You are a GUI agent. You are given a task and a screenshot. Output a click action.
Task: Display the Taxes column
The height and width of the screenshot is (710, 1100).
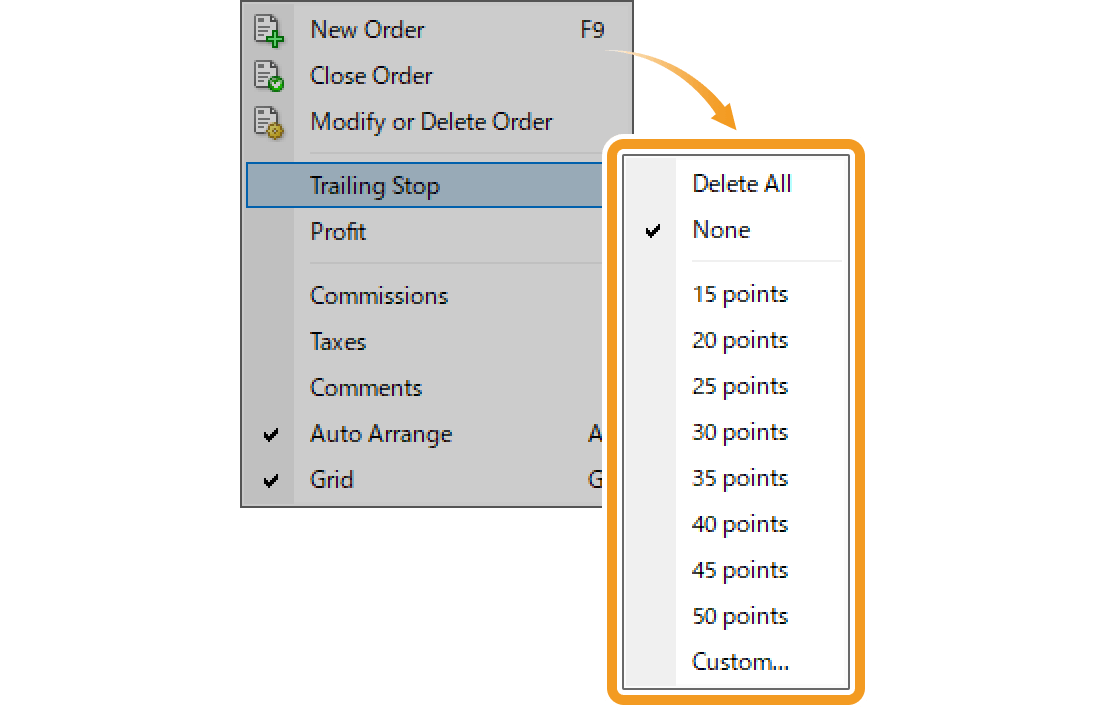[x=338, y=342]
